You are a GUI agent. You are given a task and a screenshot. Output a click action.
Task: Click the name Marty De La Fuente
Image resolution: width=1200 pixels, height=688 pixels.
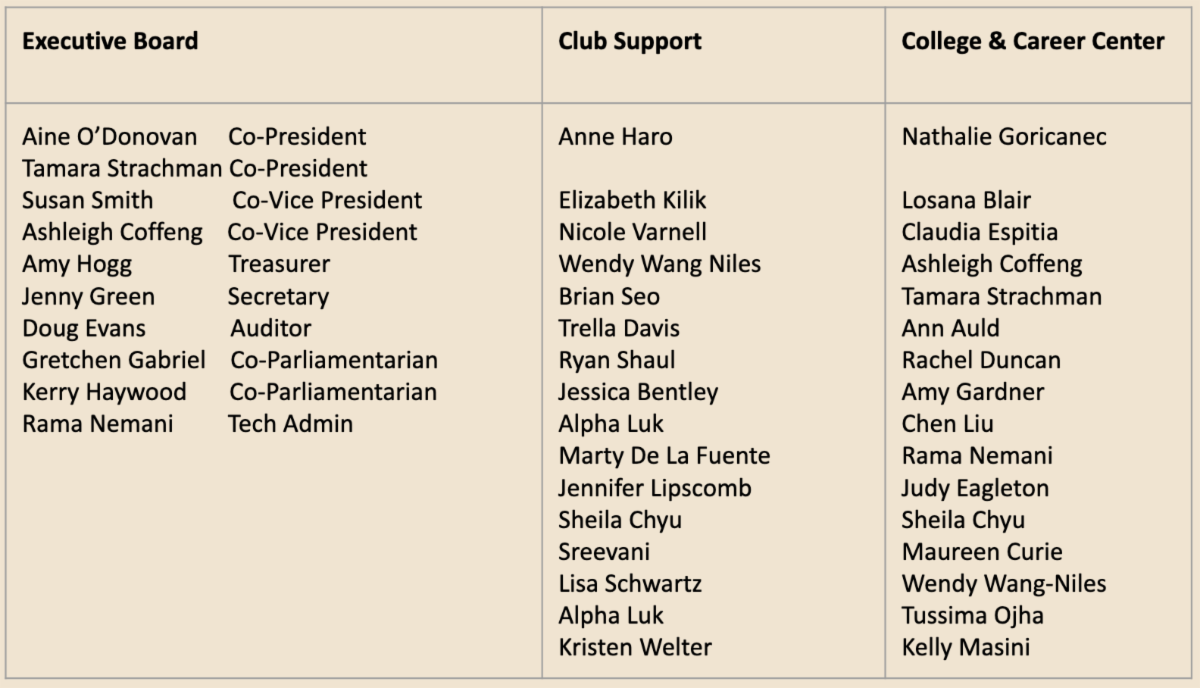tap(664, 456)
